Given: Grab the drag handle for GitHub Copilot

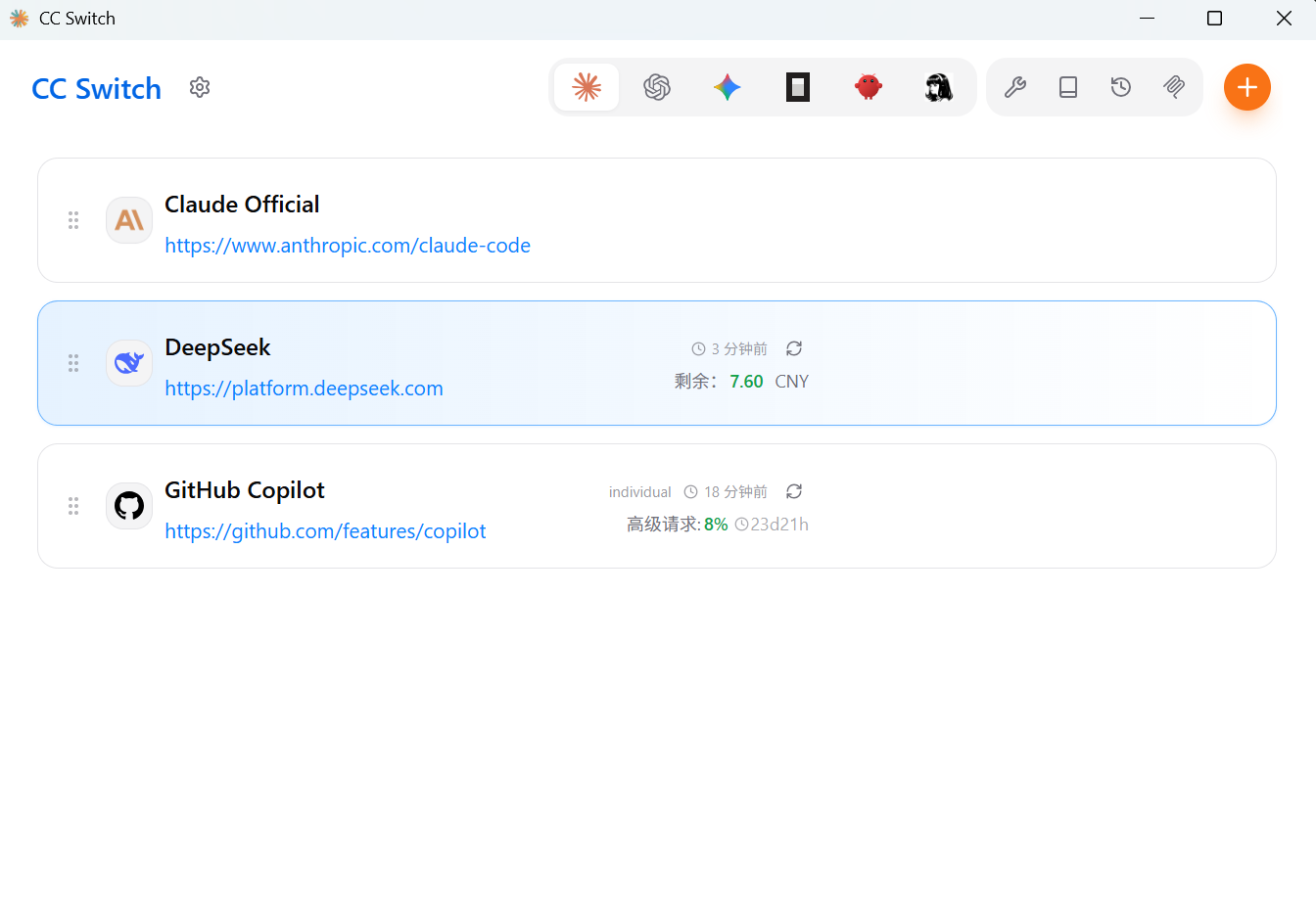Looking at the screenshot, I should (73, 506).
